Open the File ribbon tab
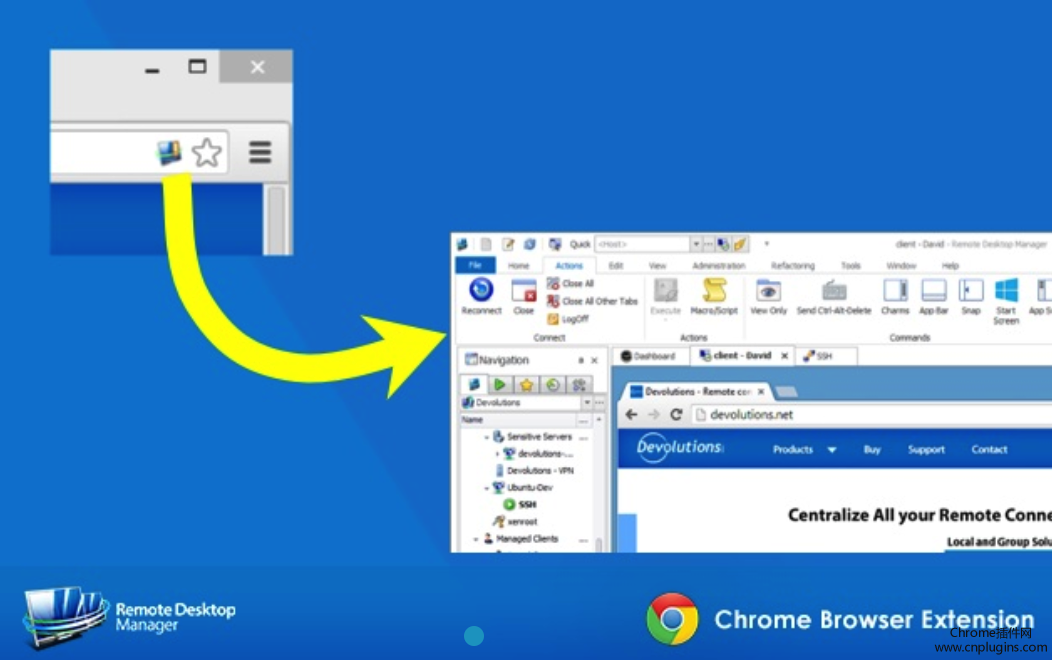Viewport: 1052px width, 660px height. [475, 266]
